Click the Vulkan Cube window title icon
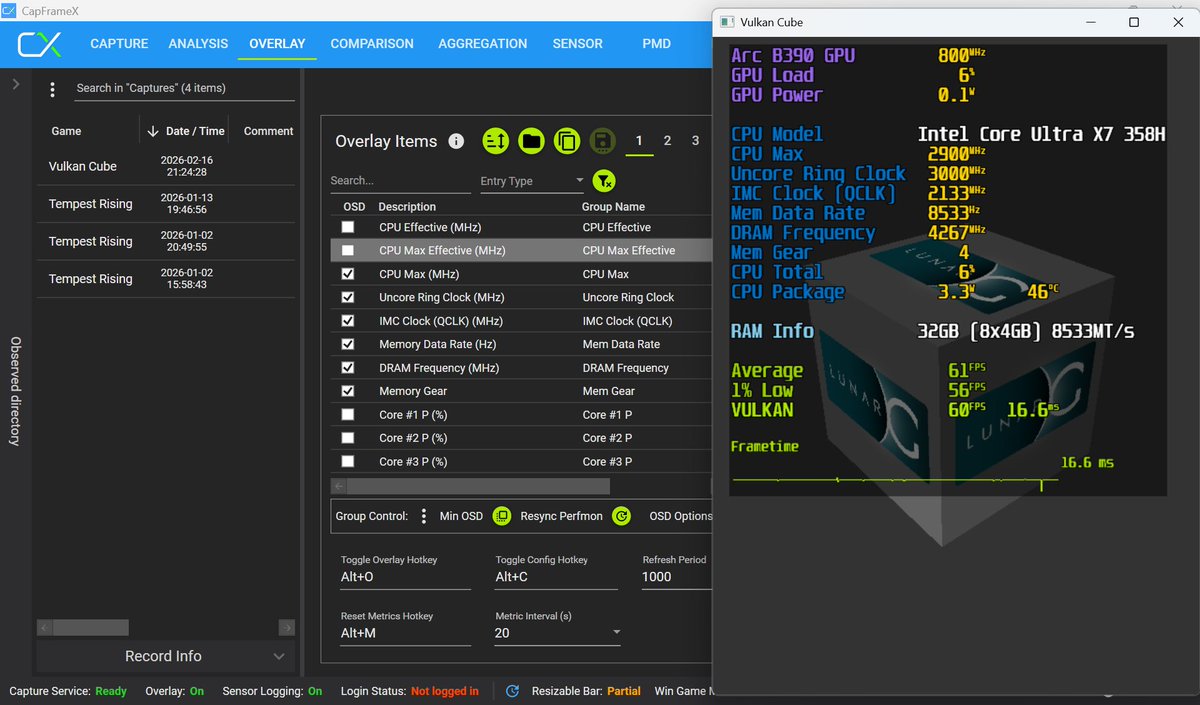Viewport: 1200px width, 705px height. click(726, 22)
